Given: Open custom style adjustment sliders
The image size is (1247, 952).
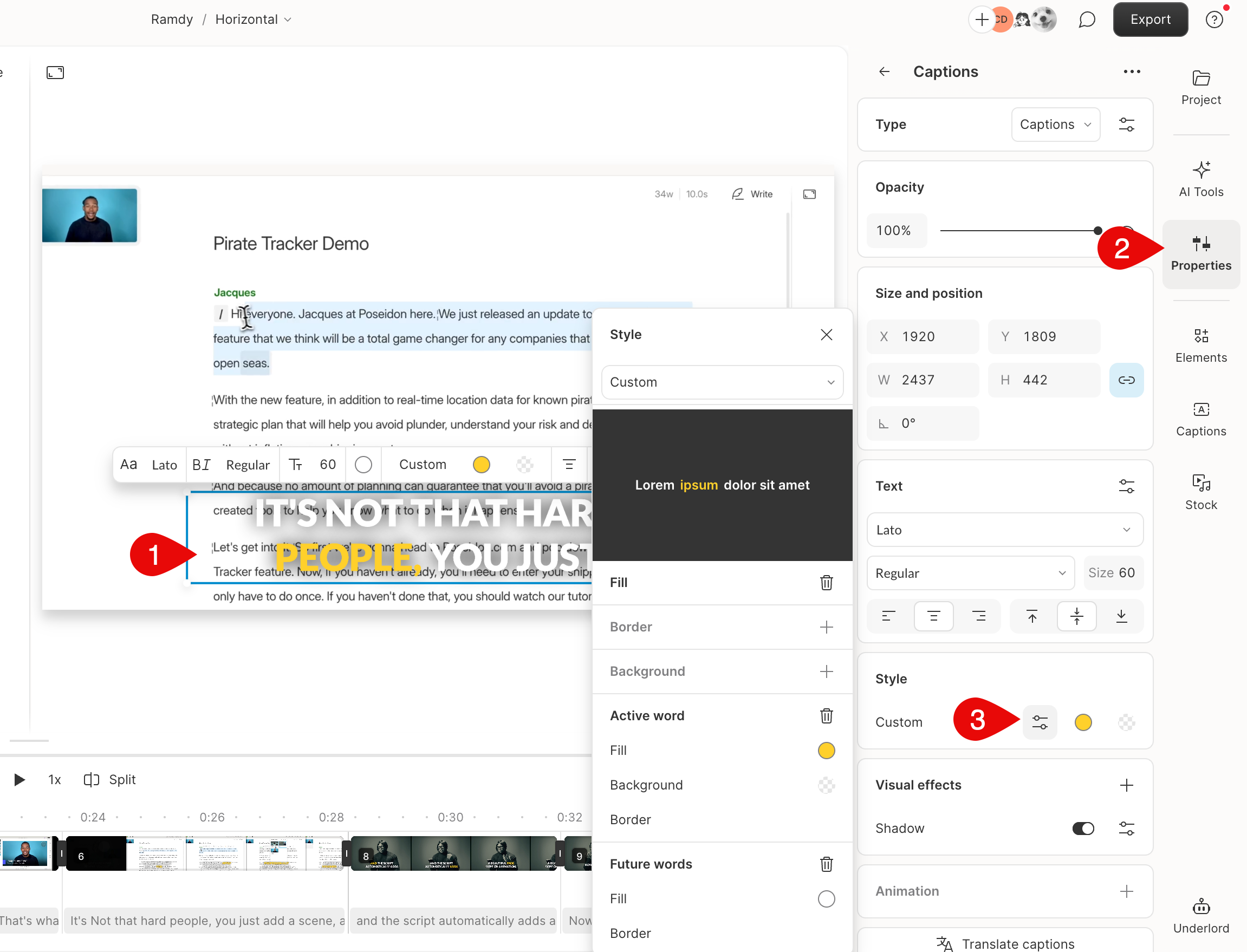Looking at the screenshot, I should pos(1040,722).
